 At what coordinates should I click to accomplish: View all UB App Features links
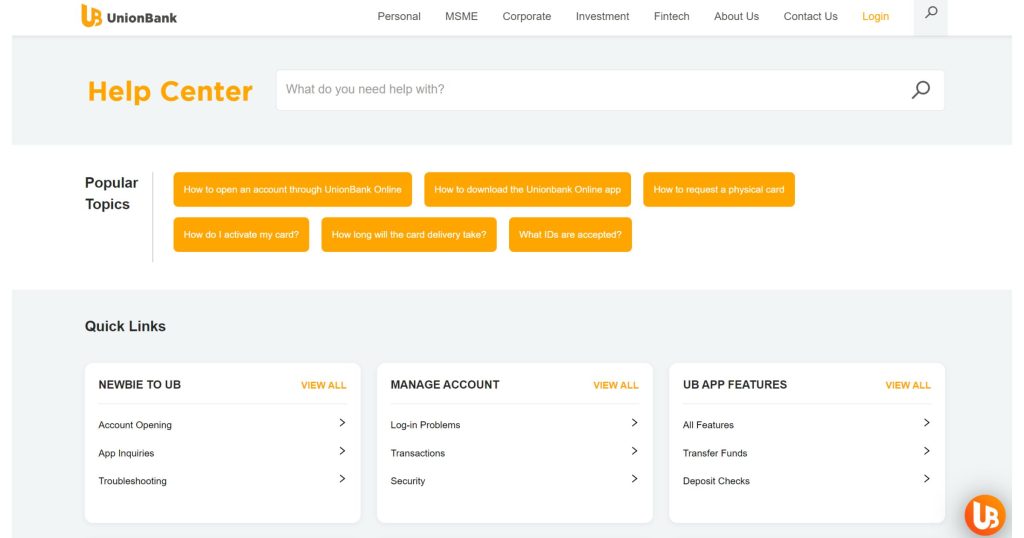click(908, 385)
